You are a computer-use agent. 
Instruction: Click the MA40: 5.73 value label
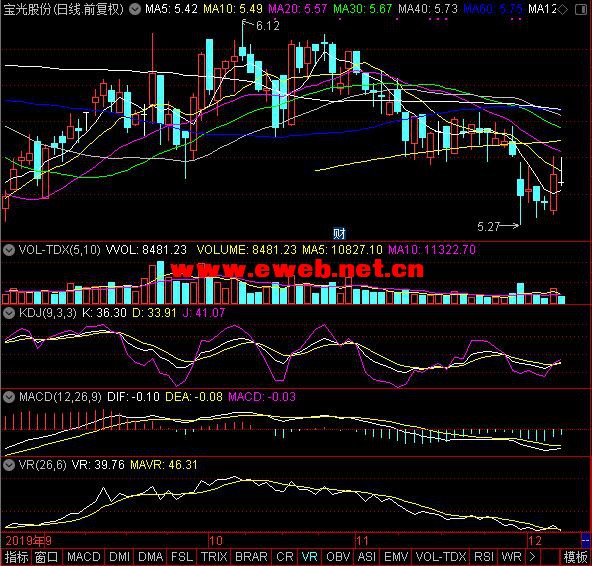click(x=428, y=9)
